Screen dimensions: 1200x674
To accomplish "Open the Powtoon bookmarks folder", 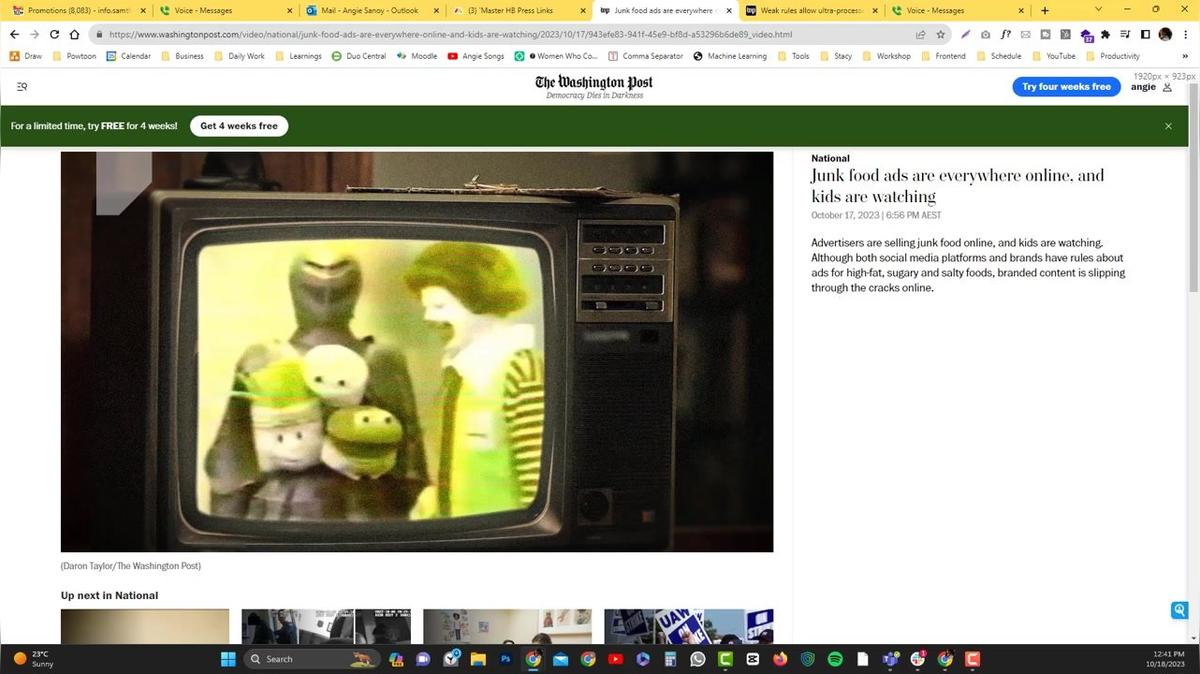I will pos(74,56).
